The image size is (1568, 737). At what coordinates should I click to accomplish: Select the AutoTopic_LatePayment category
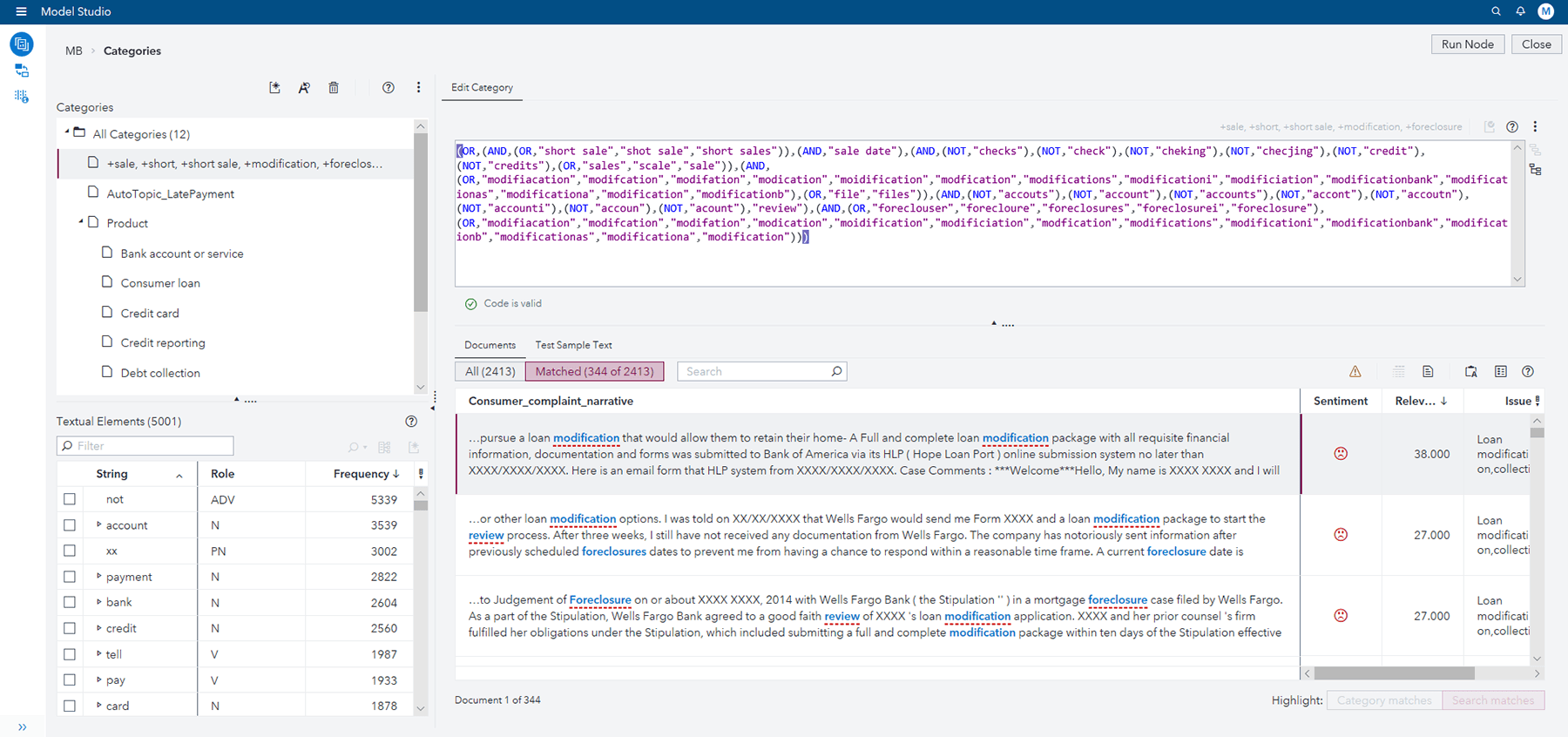[x=170, y=193]
